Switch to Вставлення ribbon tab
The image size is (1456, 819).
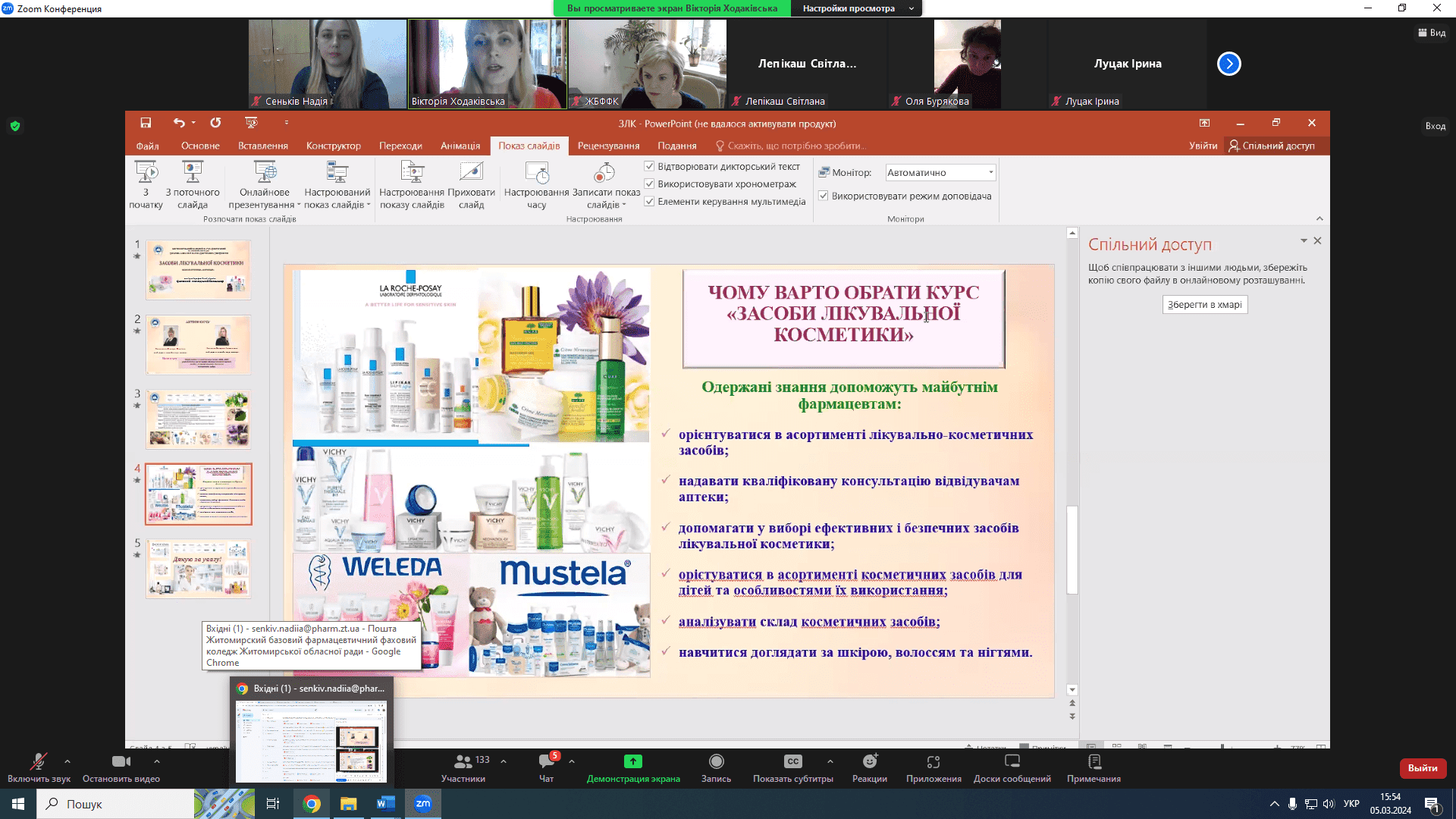263,146
